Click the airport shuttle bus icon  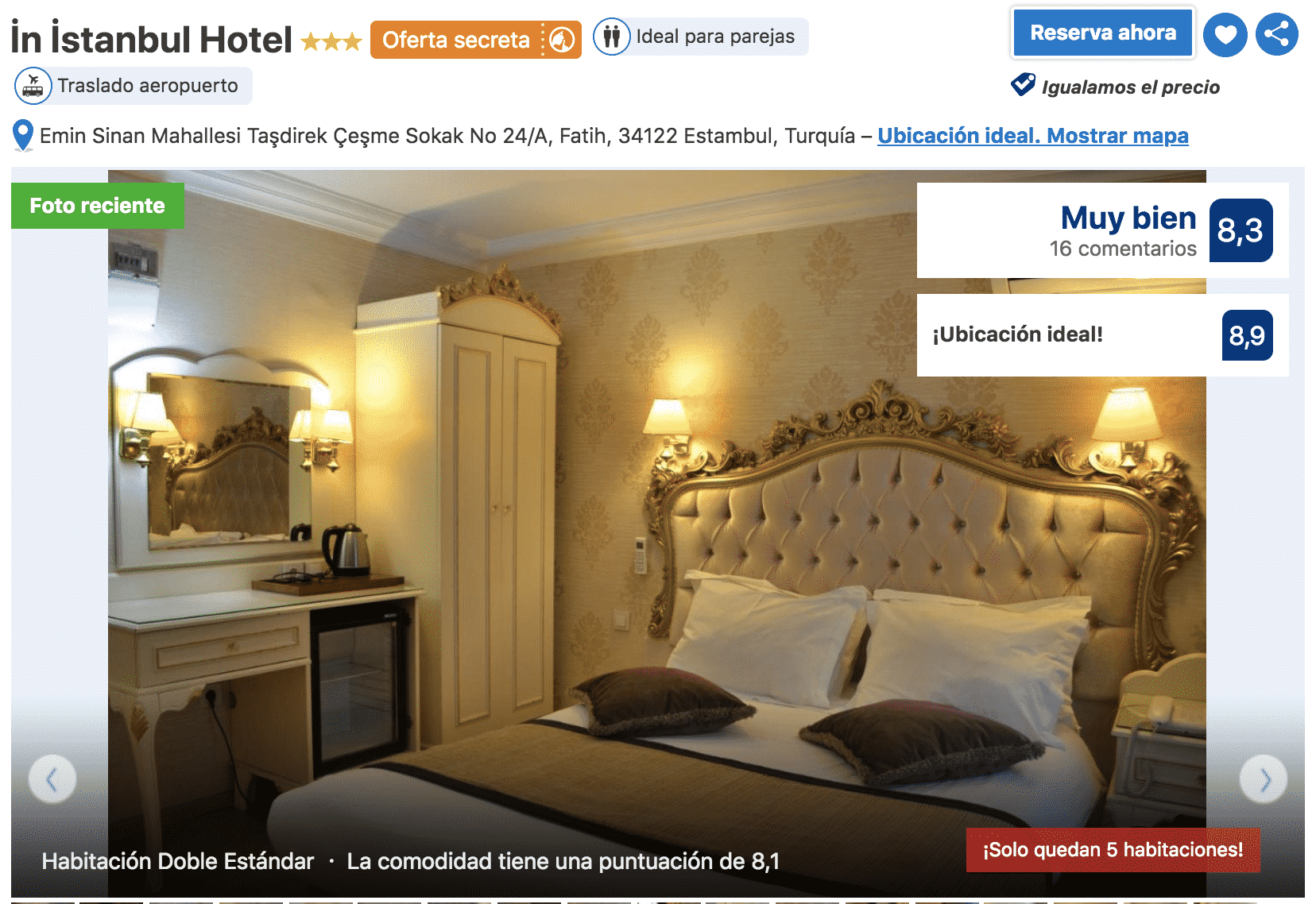coord(33,86)
